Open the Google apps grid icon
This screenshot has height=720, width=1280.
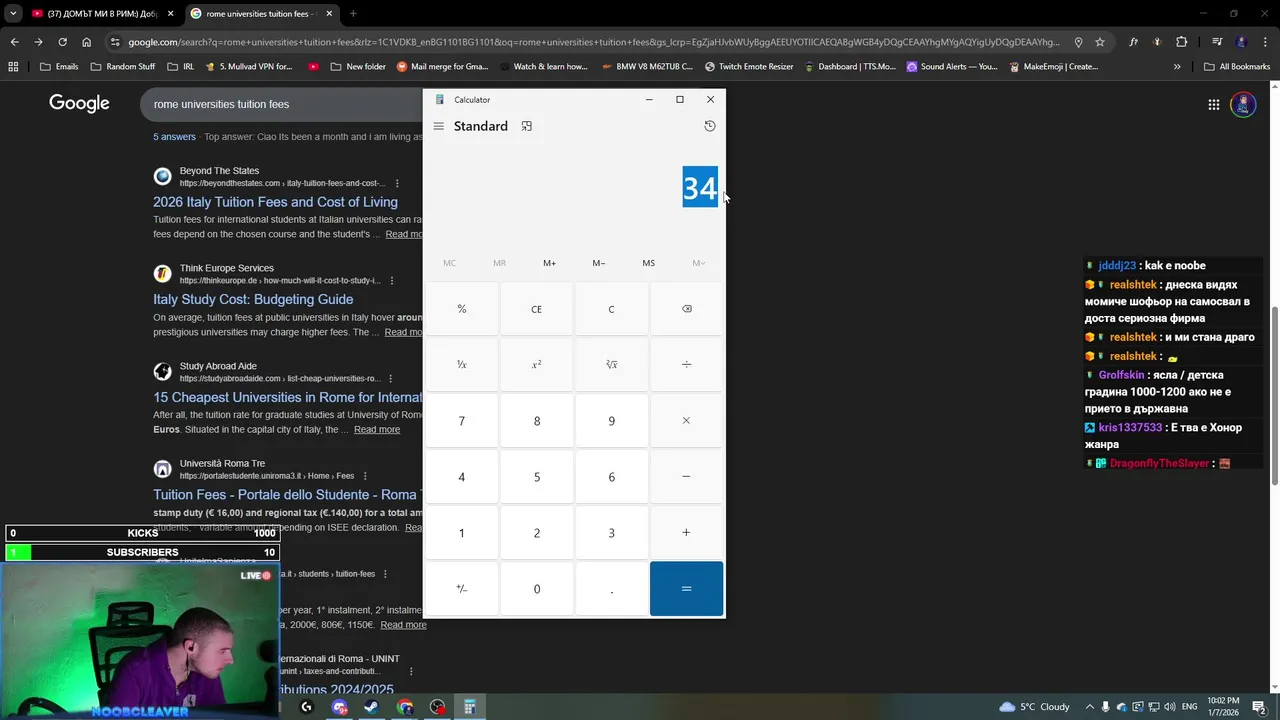(1213, 104)
